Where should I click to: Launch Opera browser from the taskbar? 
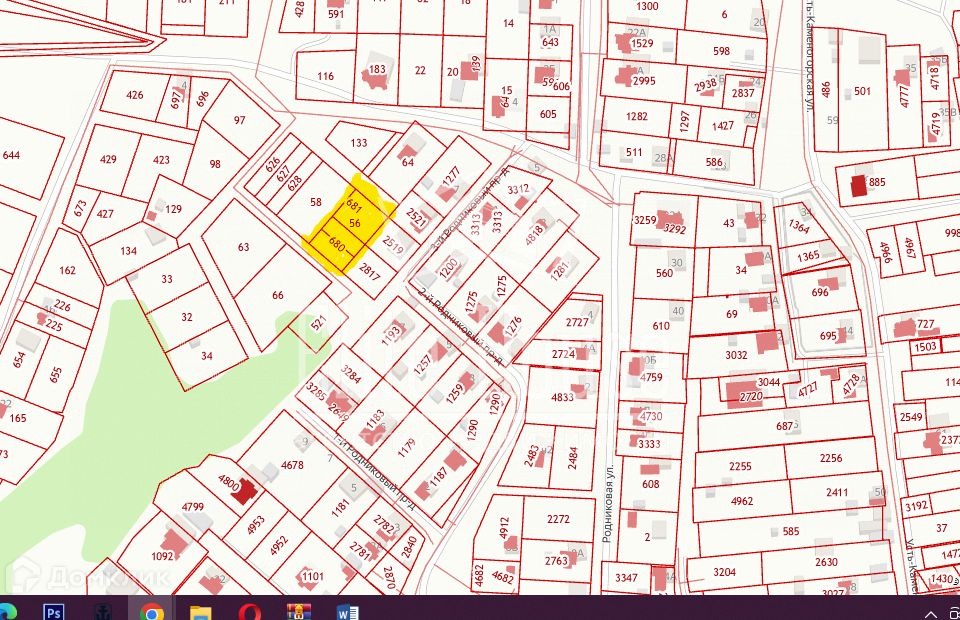pos(249,611)
